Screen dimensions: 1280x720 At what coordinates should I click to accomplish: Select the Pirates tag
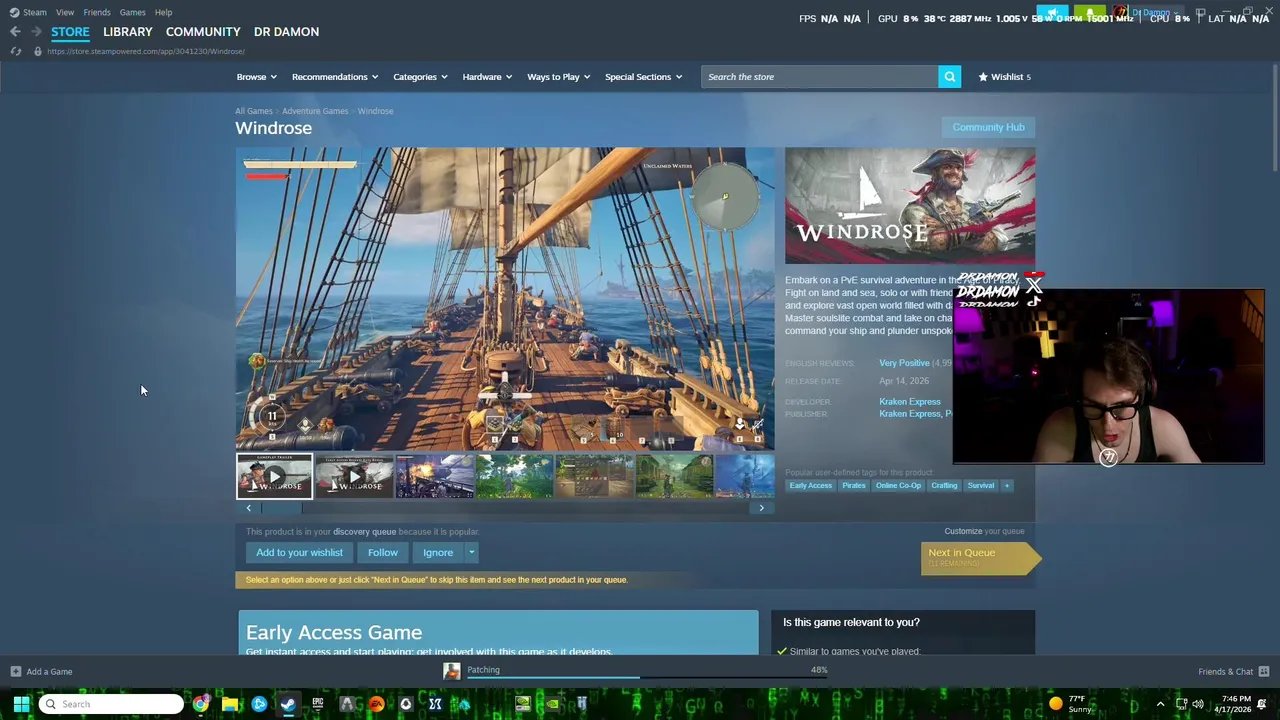[x=853, y=486]
